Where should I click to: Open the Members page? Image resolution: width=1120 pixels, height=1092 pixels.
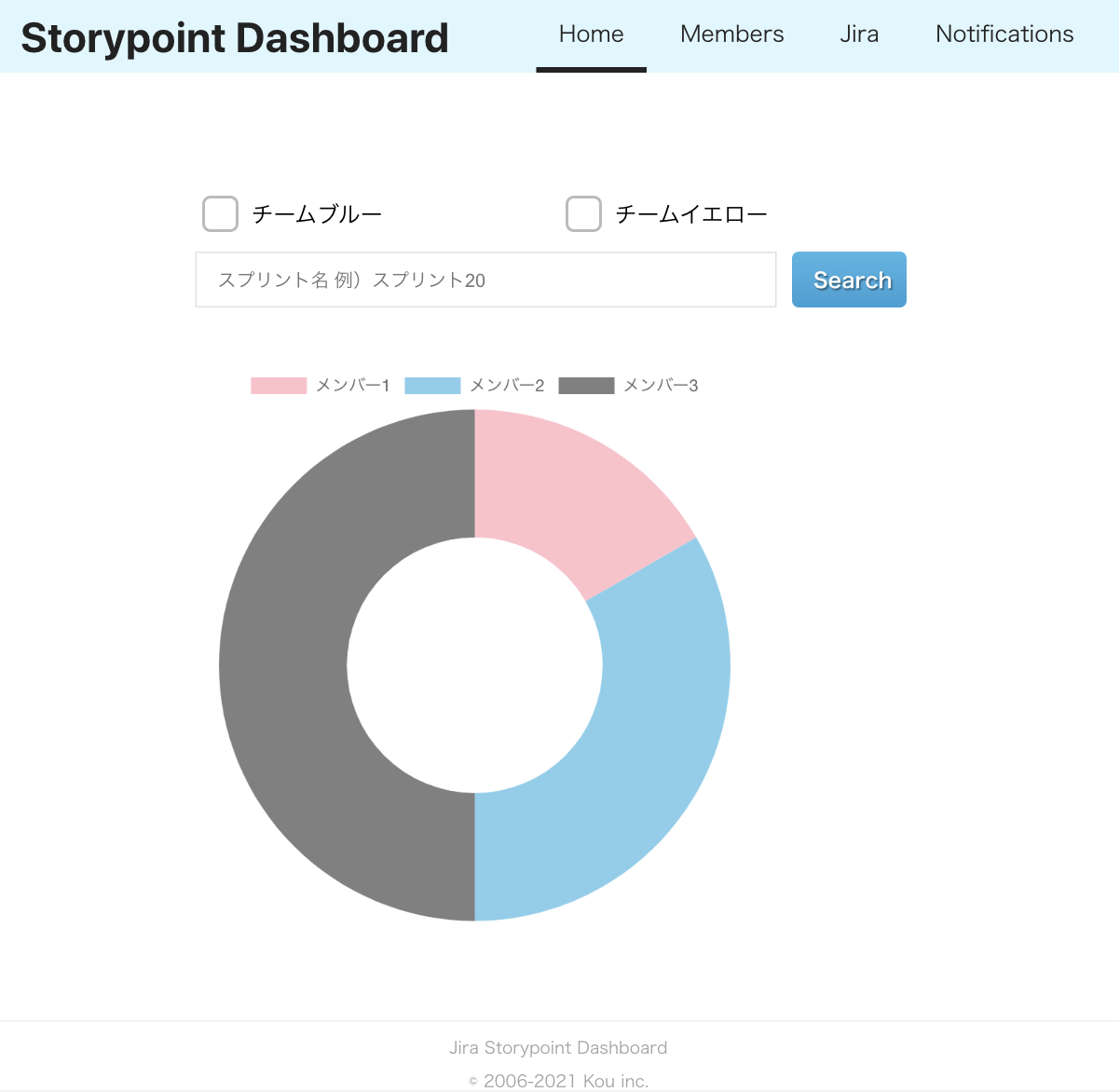[x=732, y=34]
